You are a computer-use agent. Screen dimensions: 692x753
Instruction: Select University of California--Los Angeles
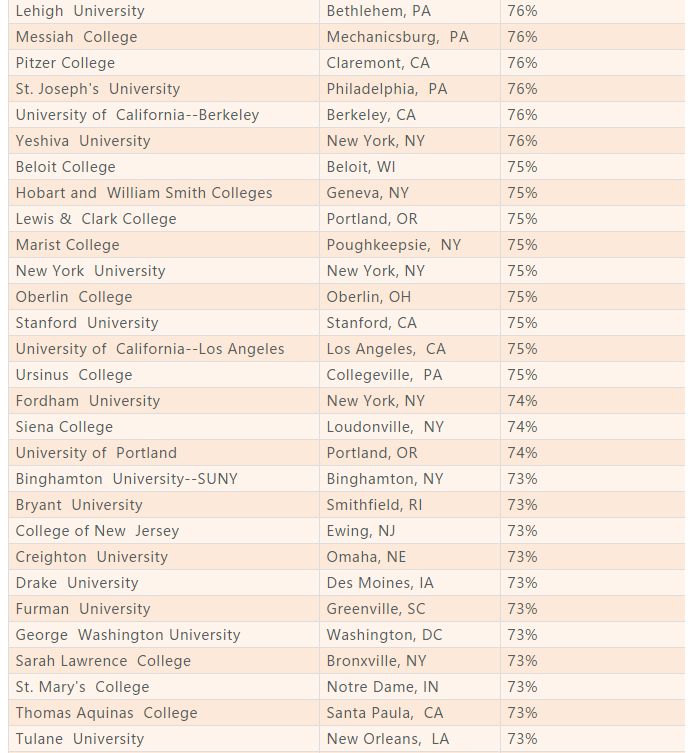click(150, 348)
